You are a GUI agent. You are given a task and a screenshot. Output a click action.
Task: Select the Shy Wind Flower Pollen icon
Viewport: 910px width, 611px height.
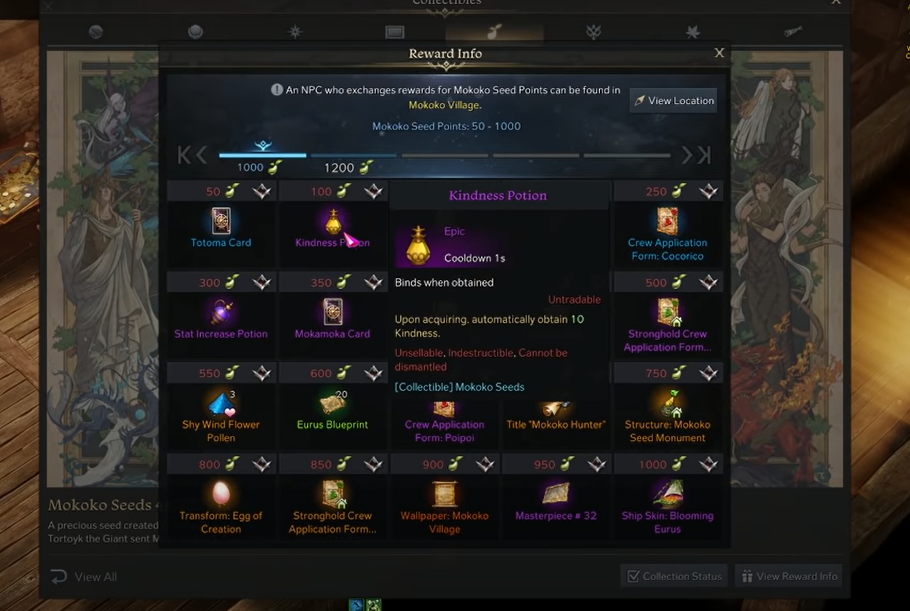click(x=221, y=403)
